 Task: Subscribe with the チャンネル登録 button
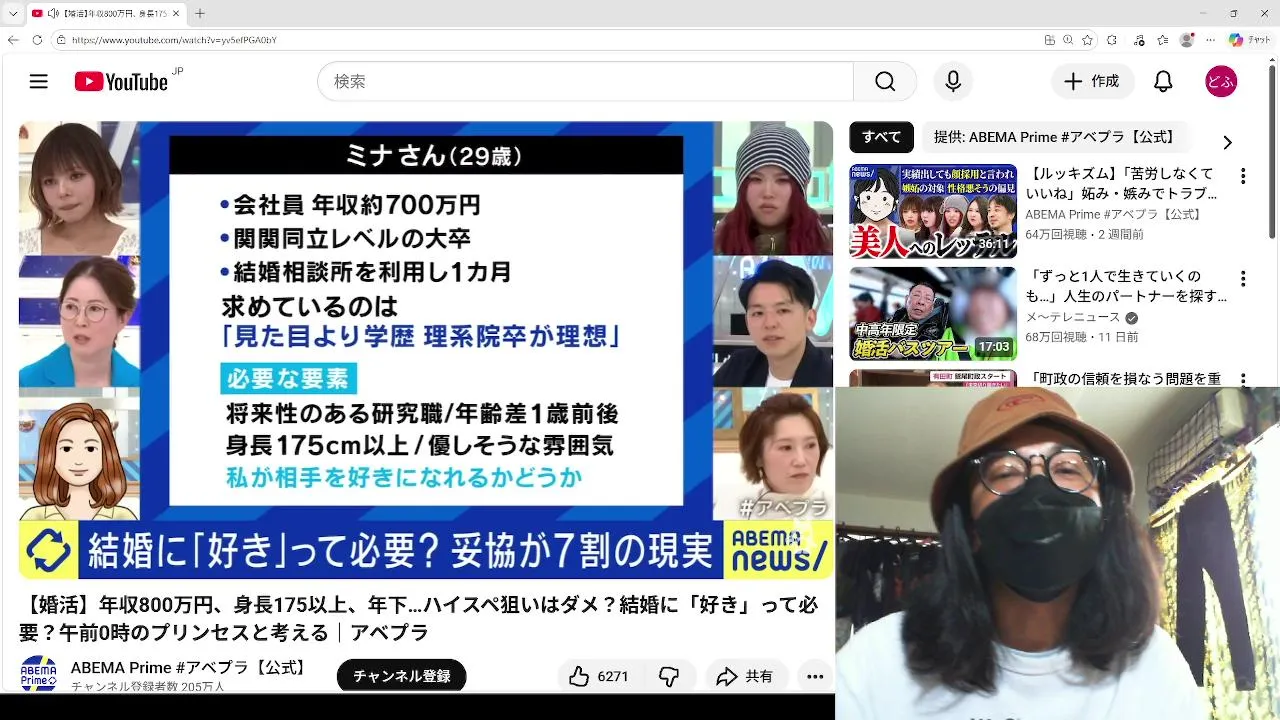(x=402, y=676)
